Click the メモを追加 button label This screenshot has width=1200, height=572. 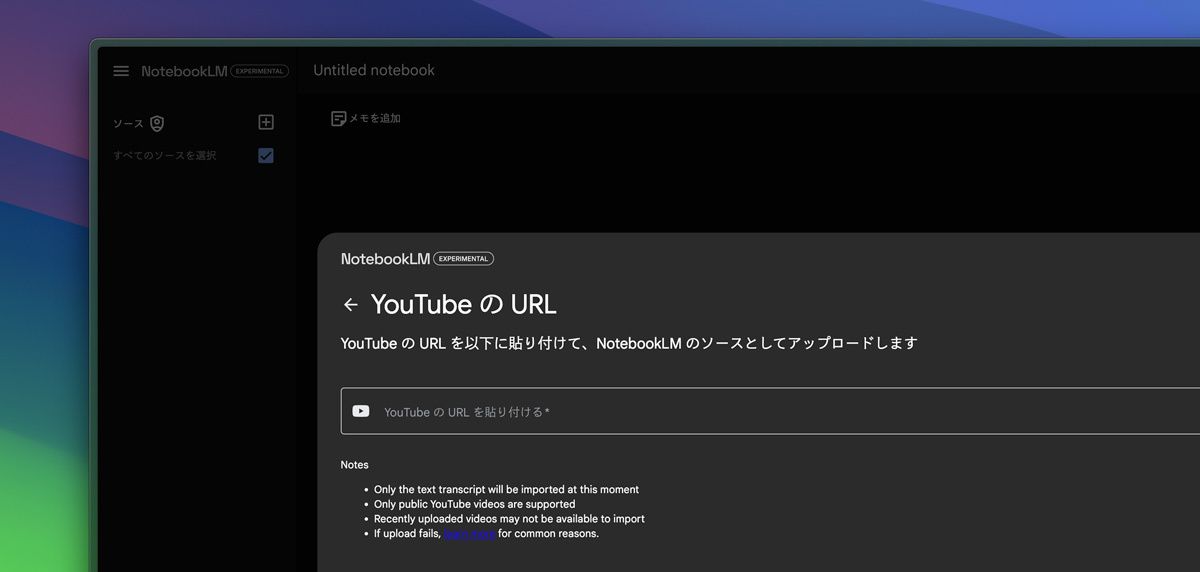(x=374, y=118)
